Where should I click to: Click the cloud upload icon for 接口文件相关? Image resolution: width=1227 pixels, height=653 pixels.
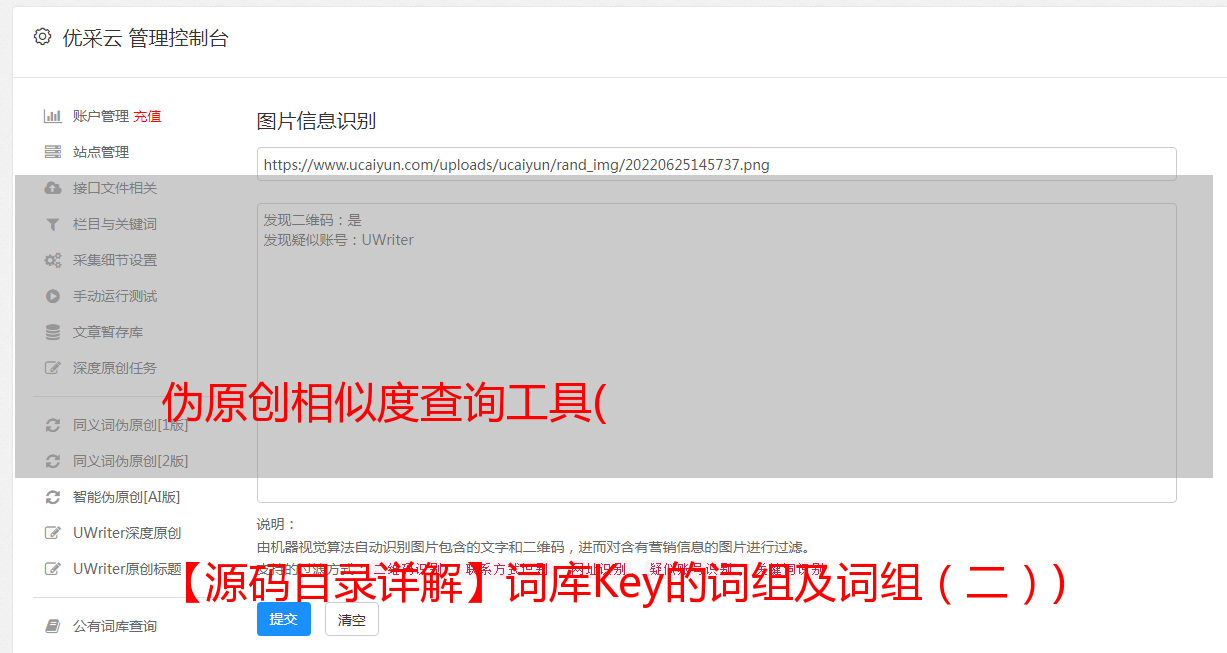click(53, 188)
